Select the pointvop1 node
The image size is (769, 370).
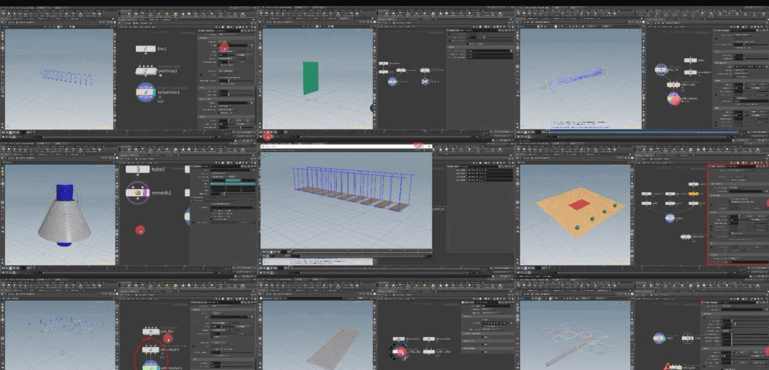click(146, 71)
